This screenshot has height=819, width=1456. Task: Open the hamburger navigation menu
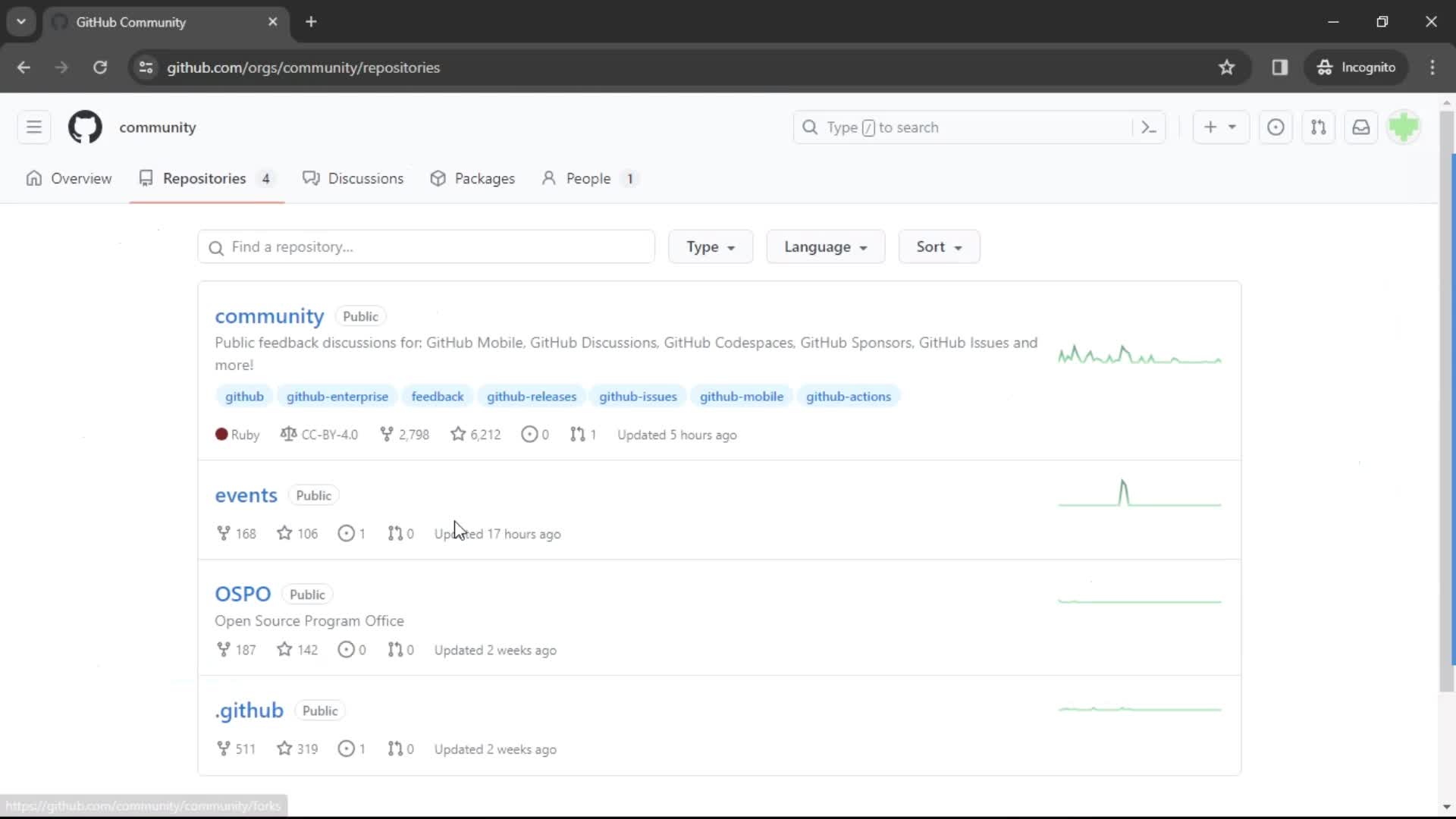click(x=34, y=127)
